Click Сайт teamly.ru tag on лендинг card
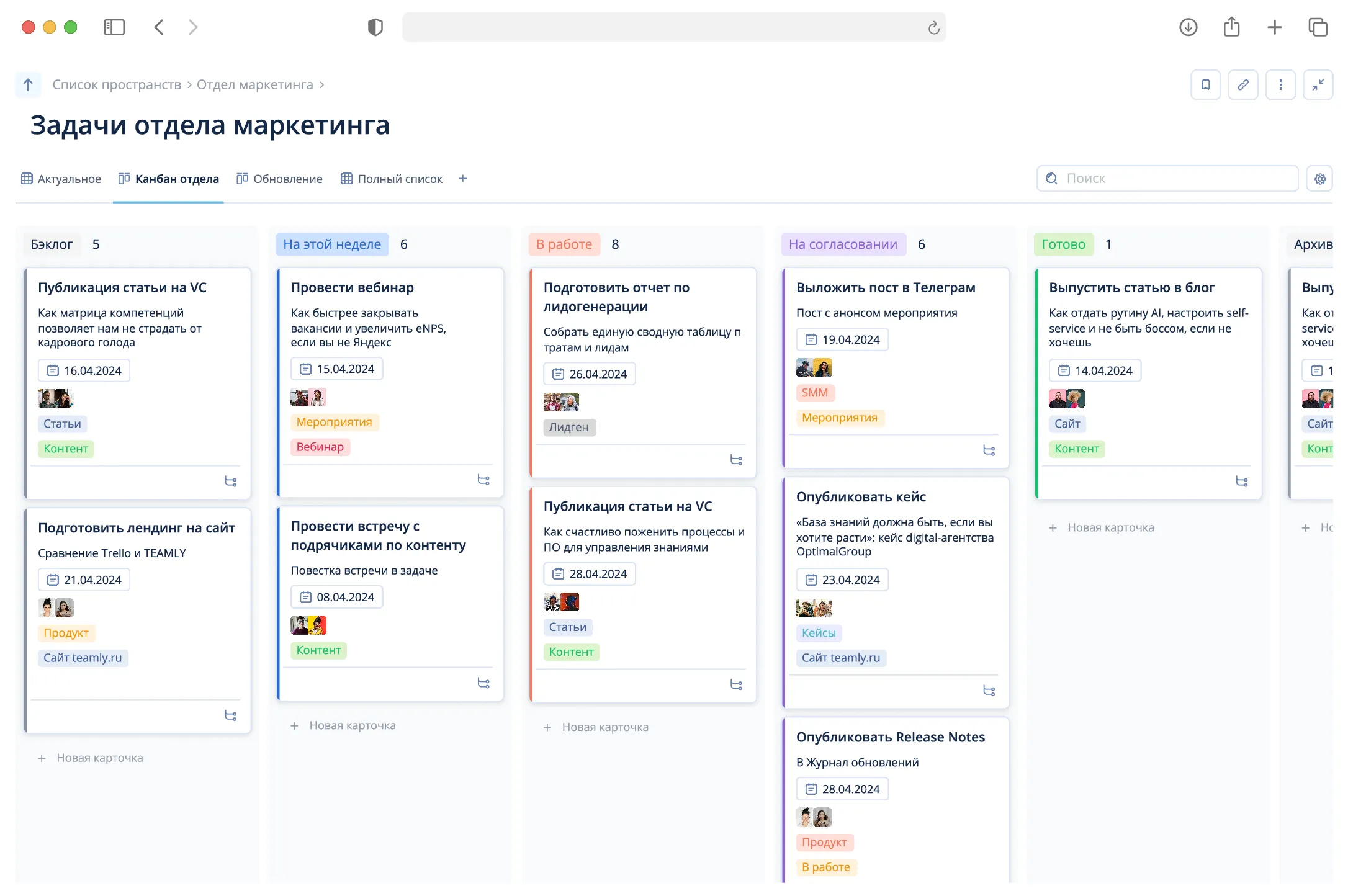The image size is (1348, 896). pos(83,658)
